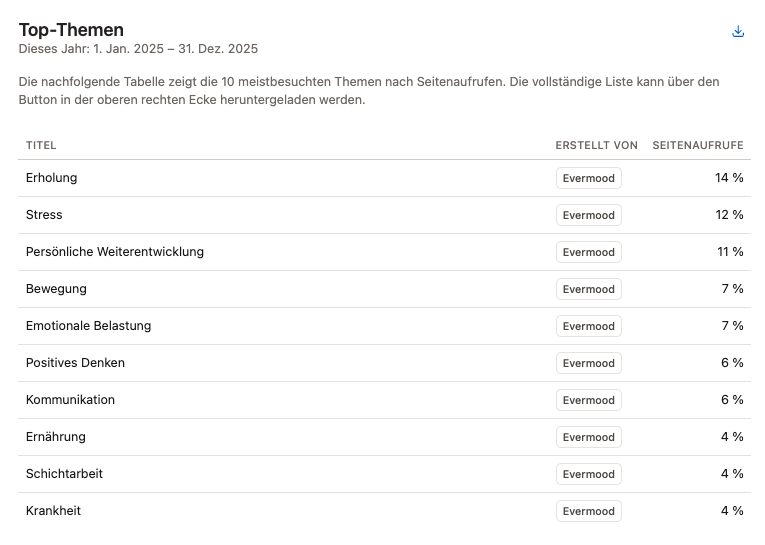Click the SEITENAUFRUFE column header
Image resolution: width=765 pixels, height=545 pixels.
tap(697, 146)
